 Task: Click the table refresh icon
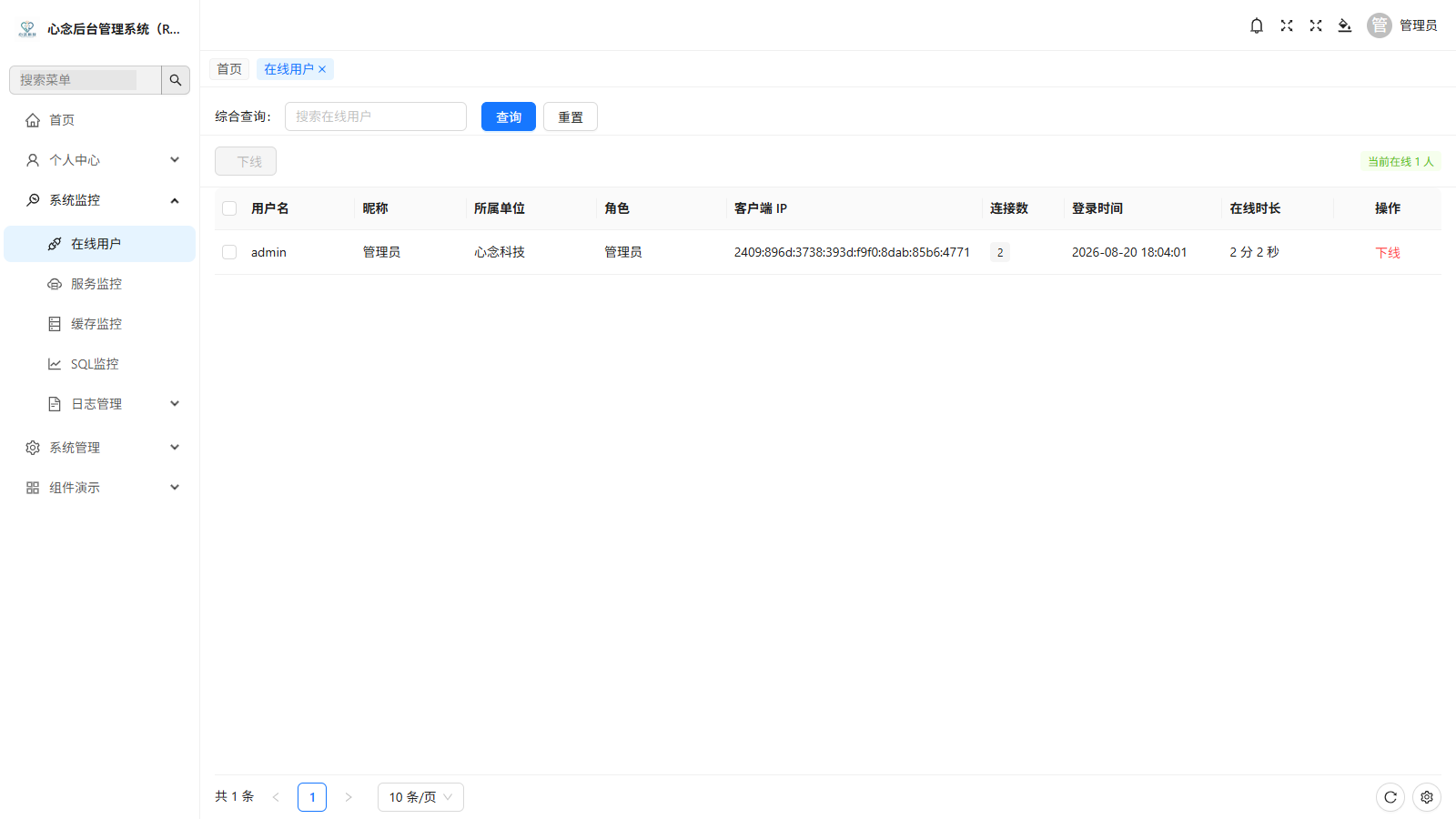[1390, 797]
